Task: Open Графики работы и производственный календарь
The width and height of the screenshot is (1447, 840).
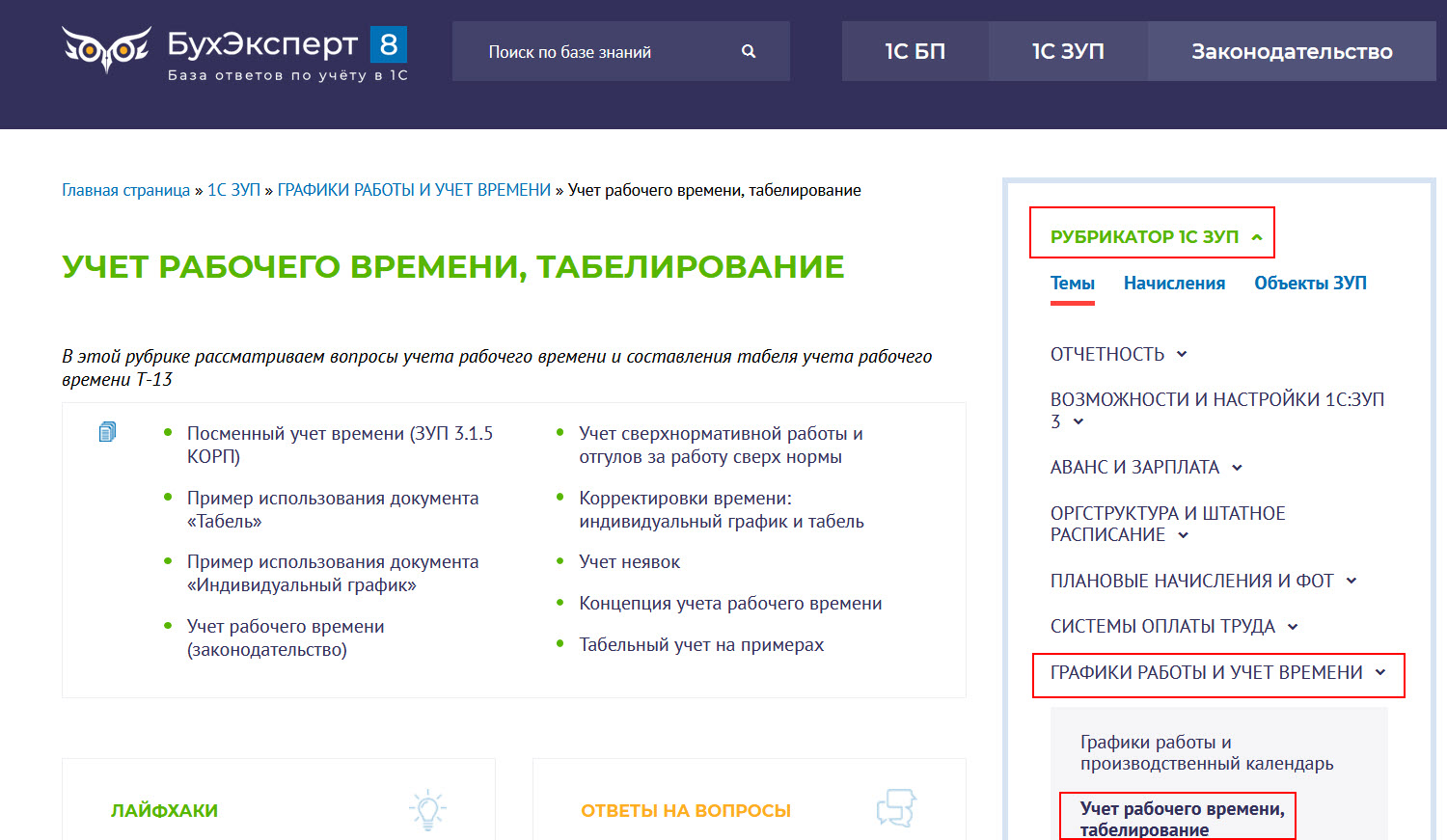Action: 1207,752
